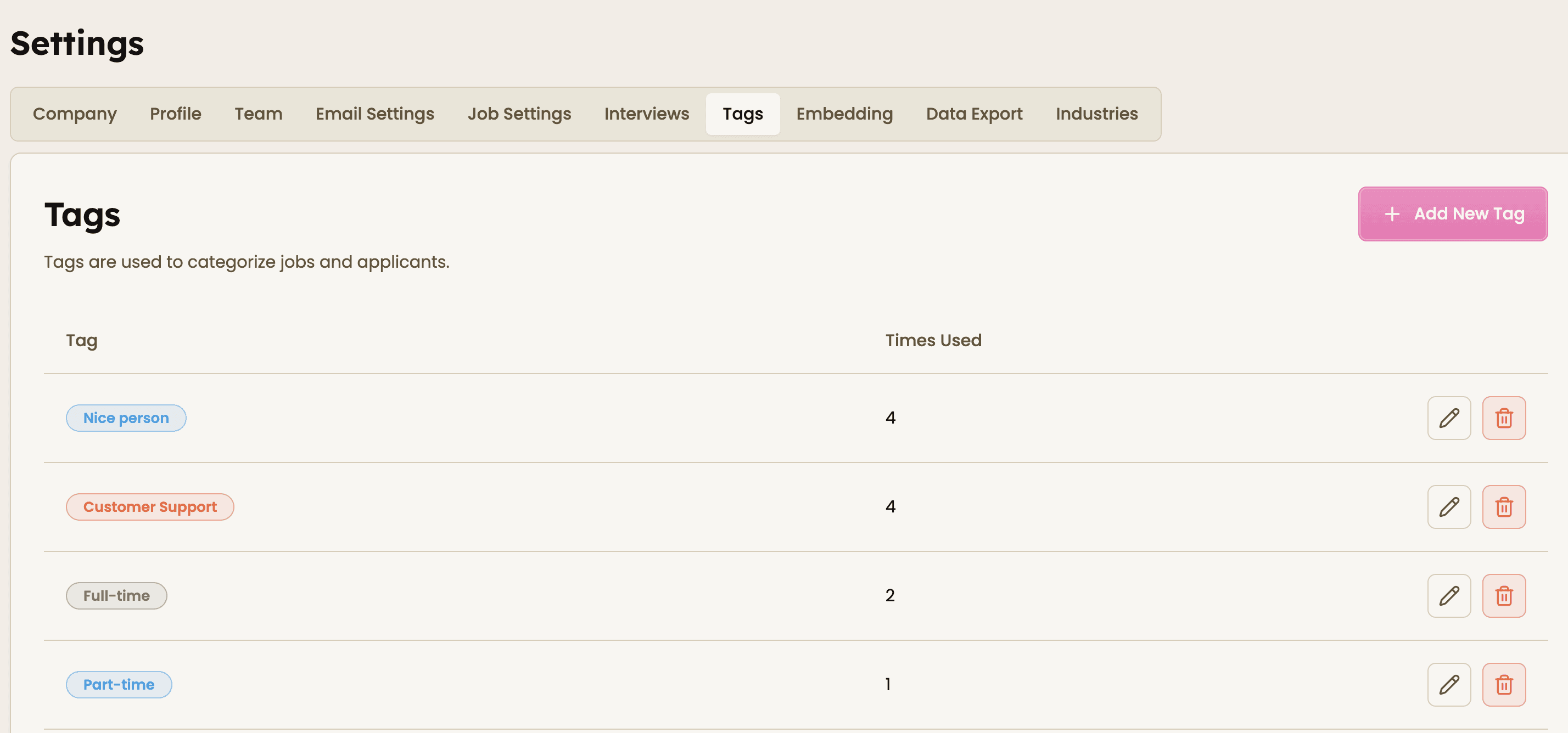Image resolution: width=1568 pixels, height=733 pixels.
Task: Select the Job Settings tab
Action: pyautogui.click(x=519, y=114)
